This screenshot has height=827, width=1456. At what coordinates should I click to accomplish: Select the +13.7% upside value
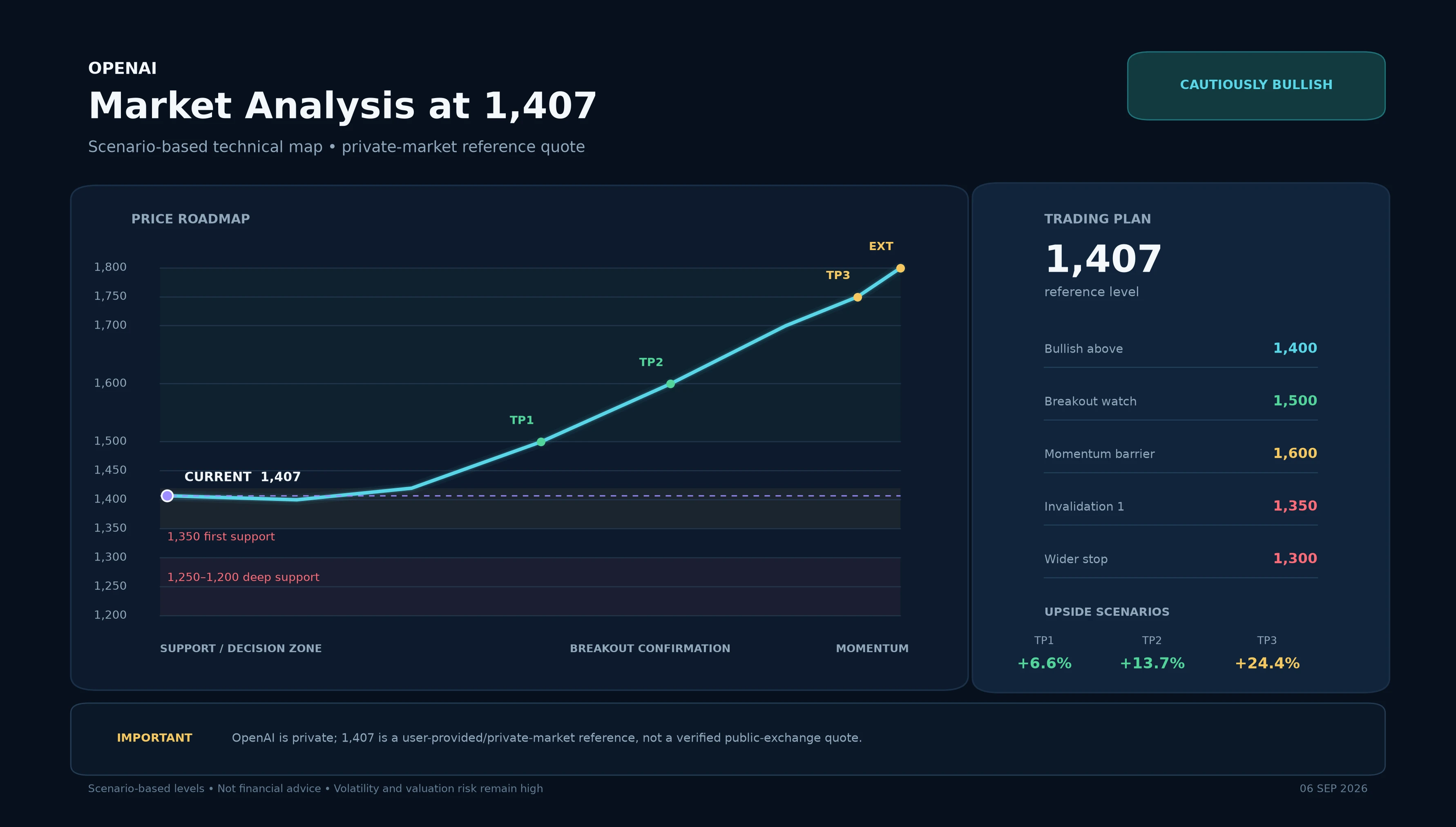point(1152,664)
